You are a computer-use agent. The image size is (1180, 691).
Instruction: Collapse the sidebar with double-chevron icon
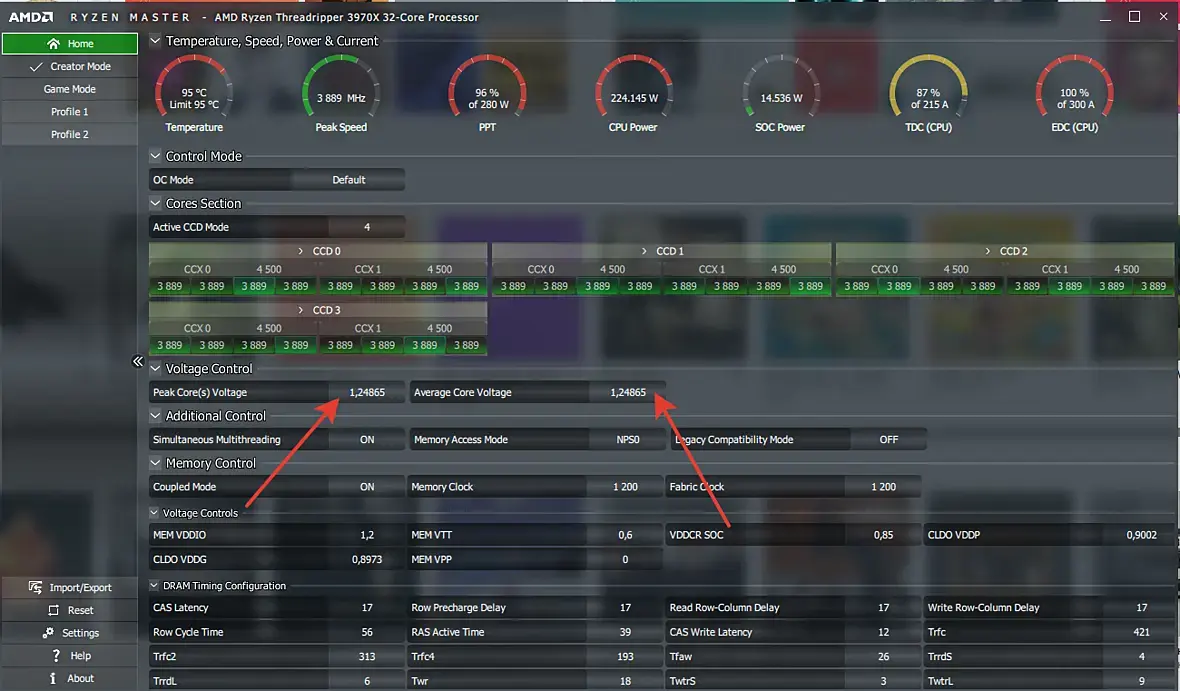138,361
